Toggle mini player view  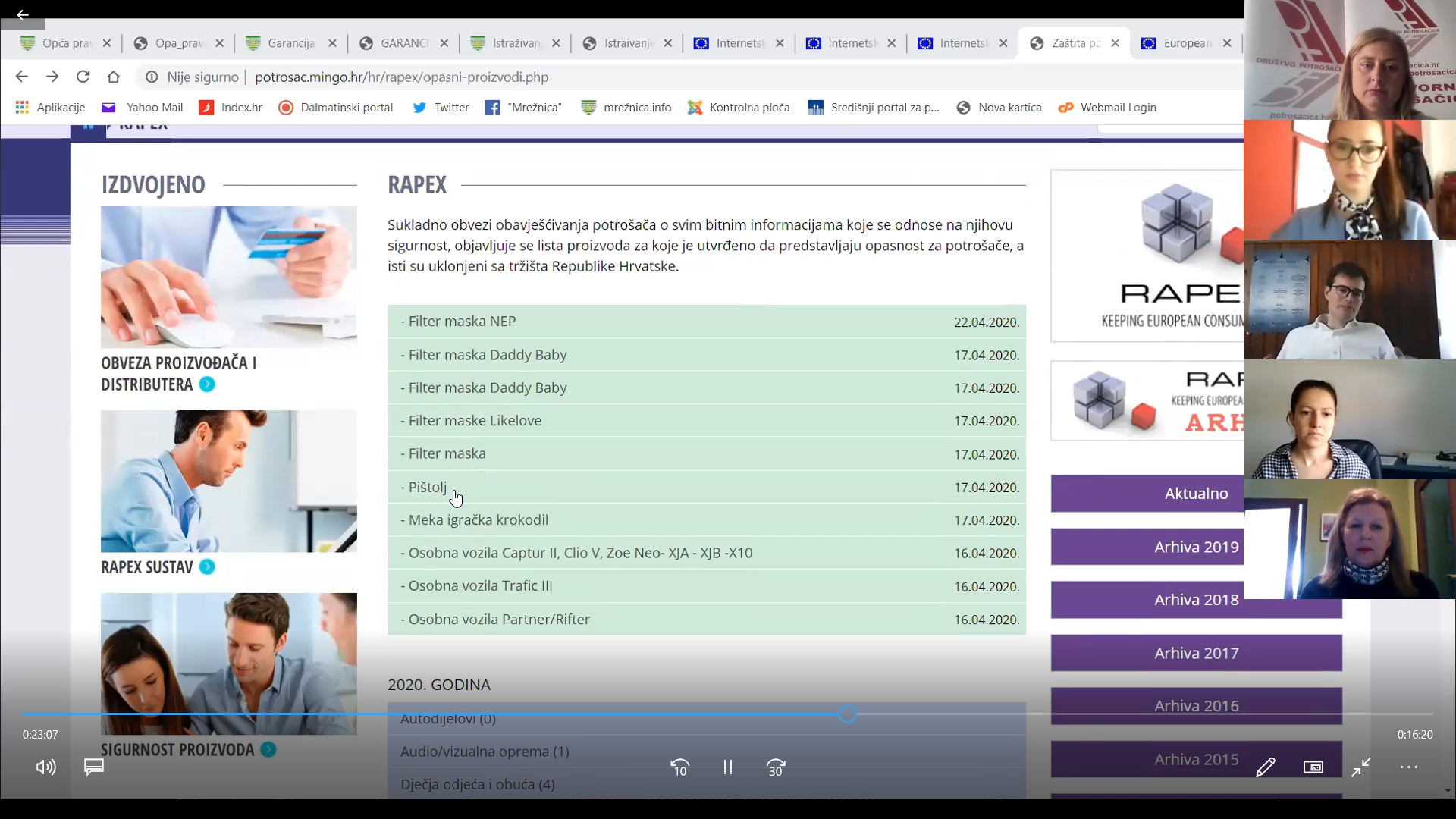(x=1313, y=767)
